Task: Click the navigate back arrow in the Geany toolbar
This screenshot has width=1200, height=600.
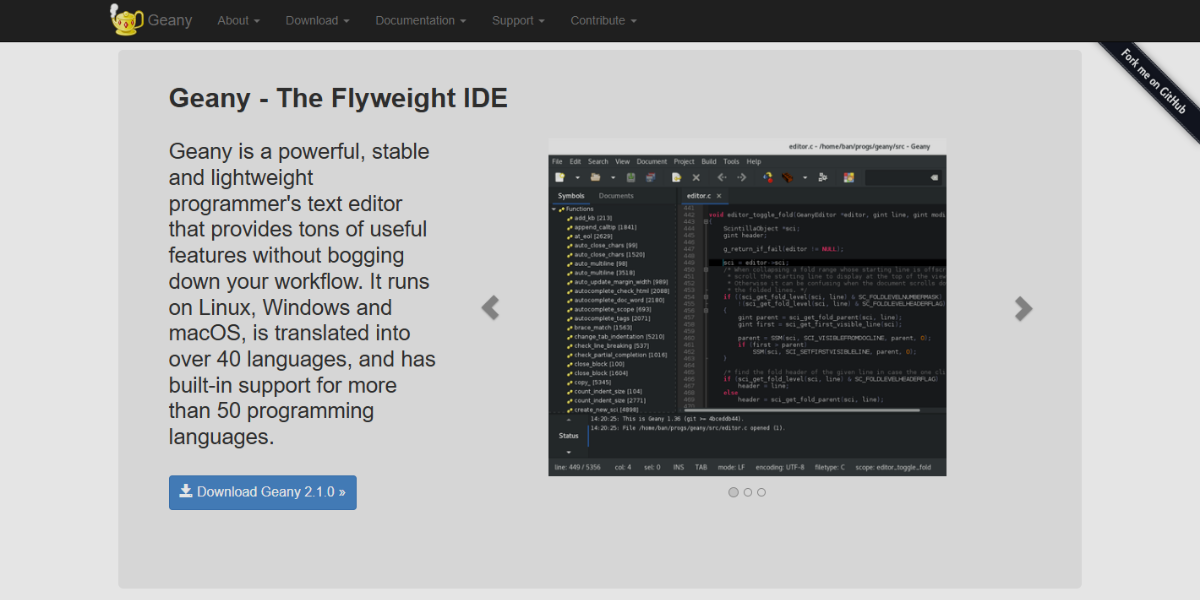Action: 722,177
